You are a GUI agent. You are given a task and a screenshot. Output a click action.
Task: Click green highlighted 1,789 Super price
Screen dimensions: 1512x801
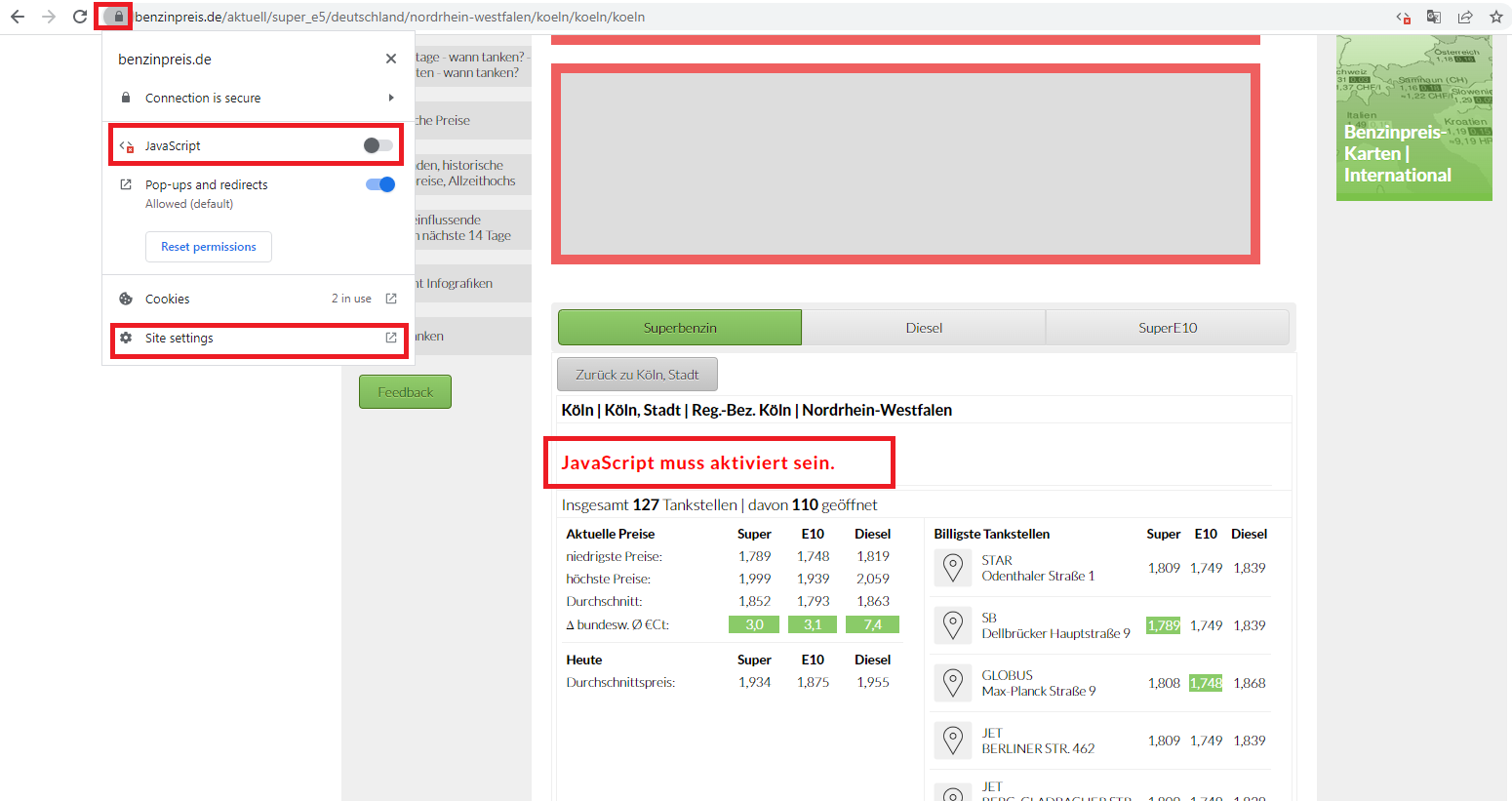[1164, 625]
